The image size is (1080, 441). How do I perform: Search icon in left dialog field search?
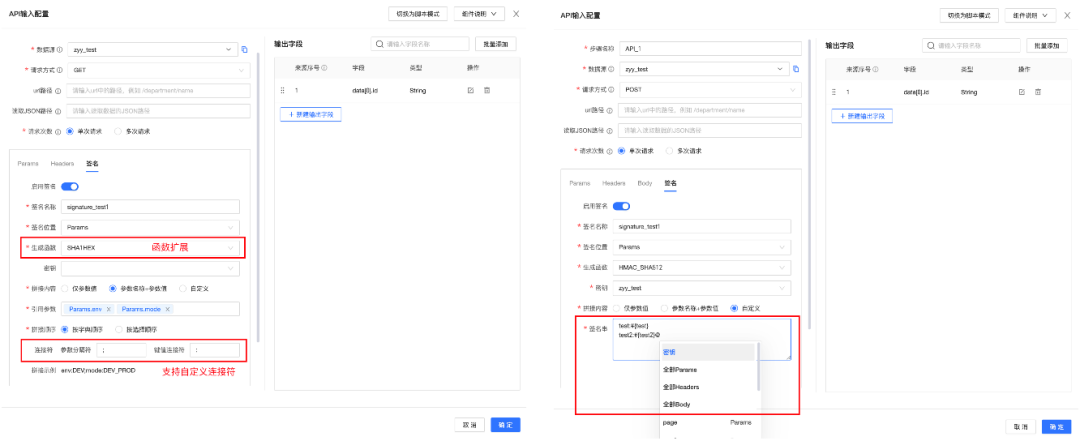[x=379, y=44]
